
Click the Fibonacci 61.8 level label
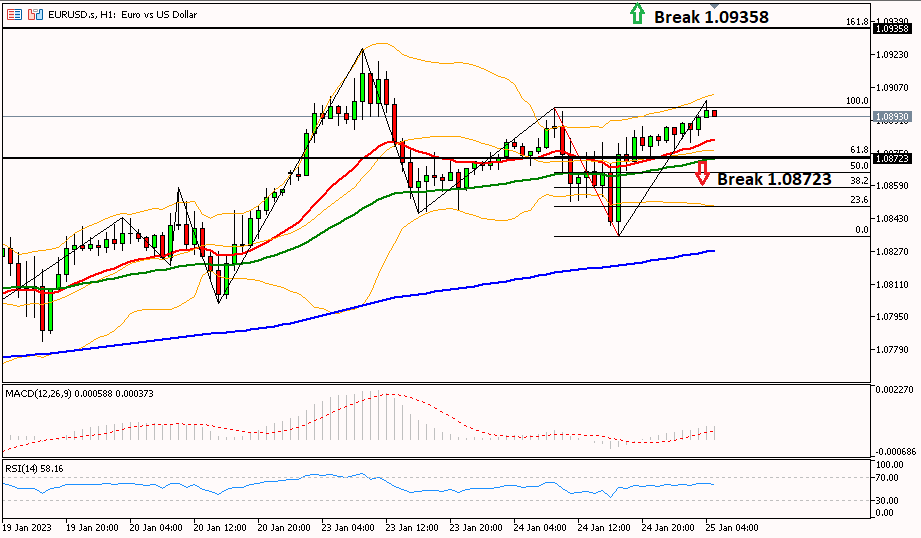[859, 150]
